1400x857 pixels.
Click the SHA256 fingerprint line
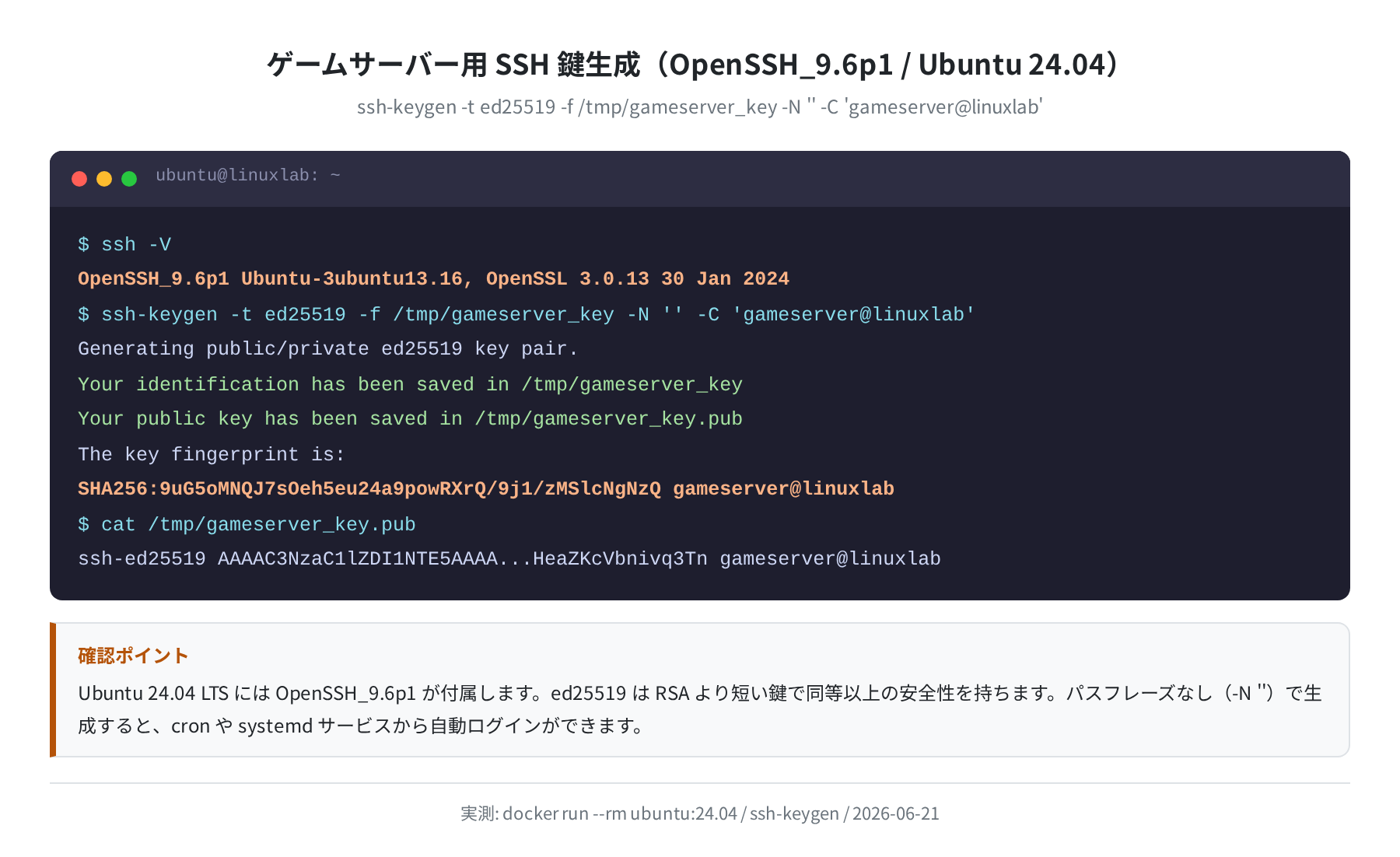click(485, 488)
